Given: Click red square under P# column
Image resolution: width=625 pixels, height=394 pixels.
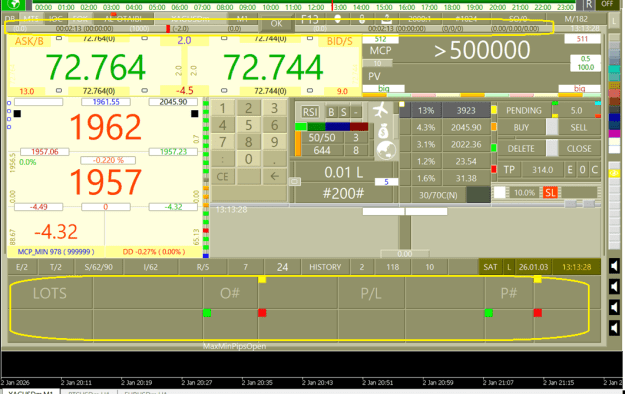Looking at the screenshot, I should [x=538, y=313].
